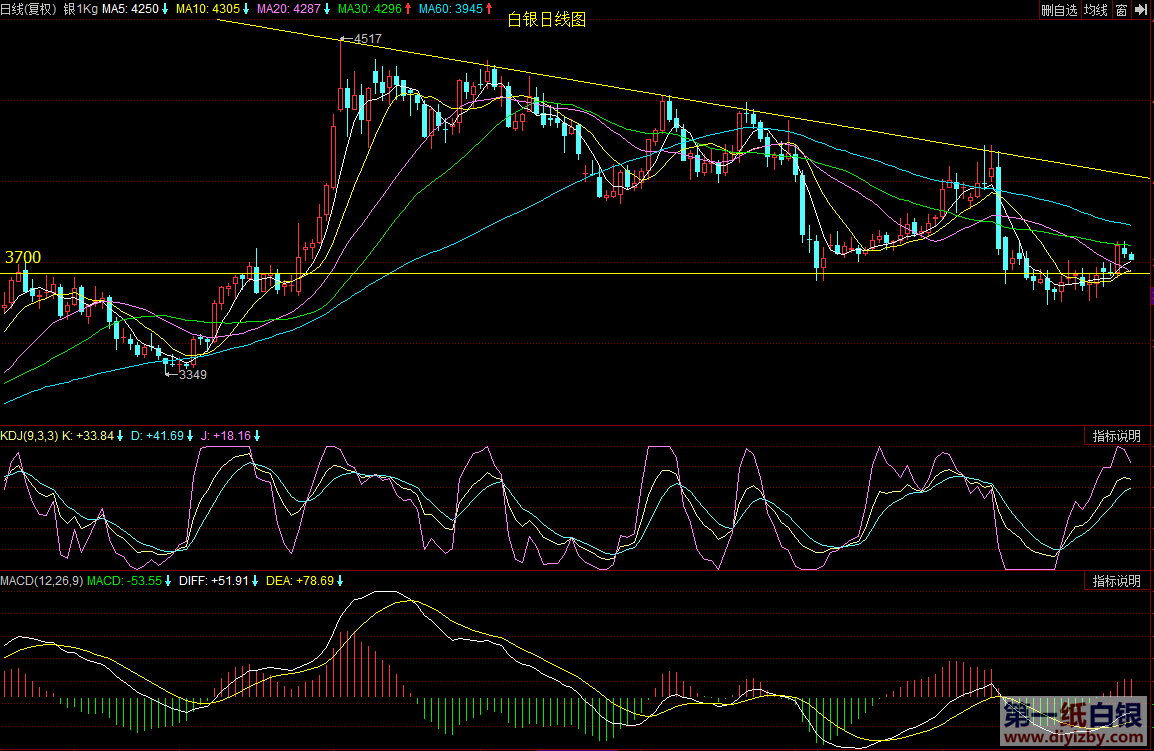
Task: Toggle the 均线 moving average display
Action: coord(1096,10)
